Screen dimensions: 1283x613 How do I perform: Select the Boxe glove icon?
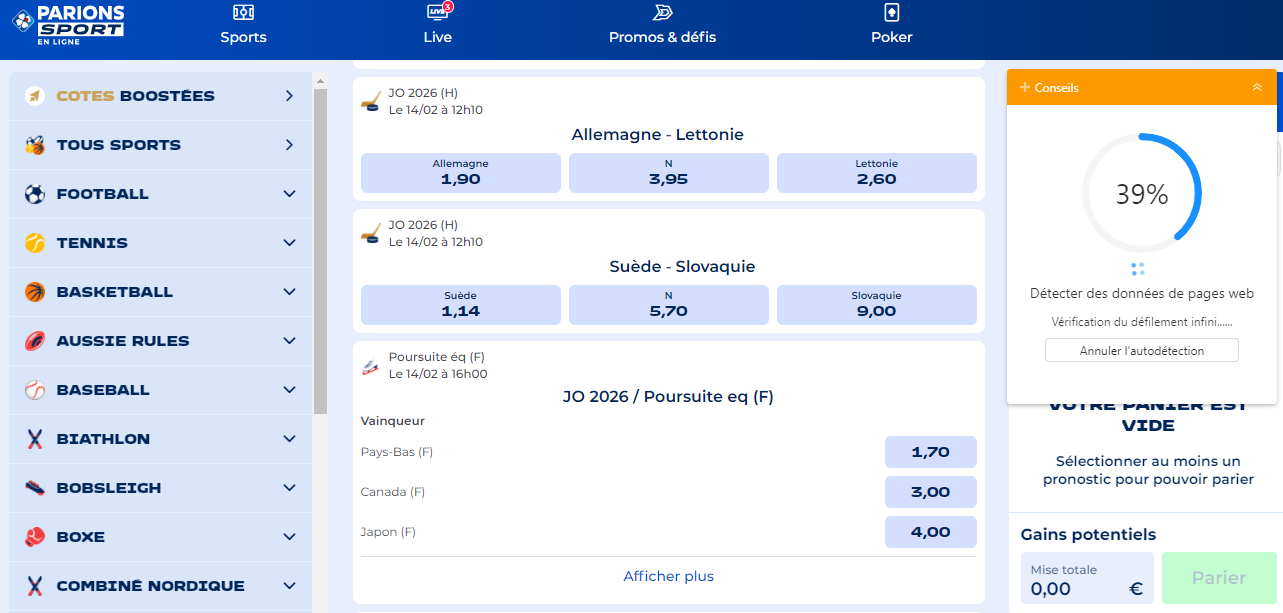coord(33,536)
